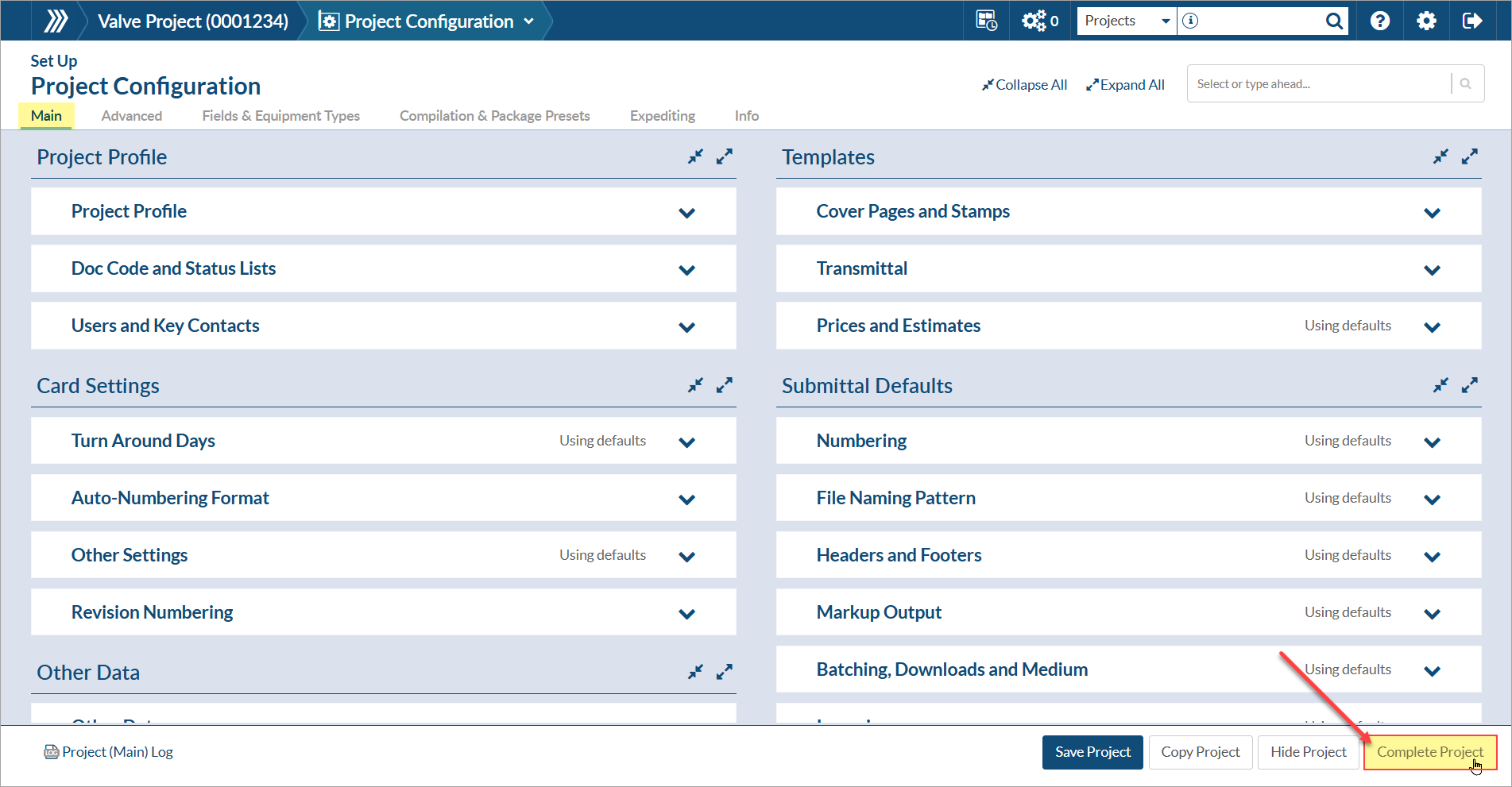
Task: Click the triple-chevron navigation icon
Action: 56,21
